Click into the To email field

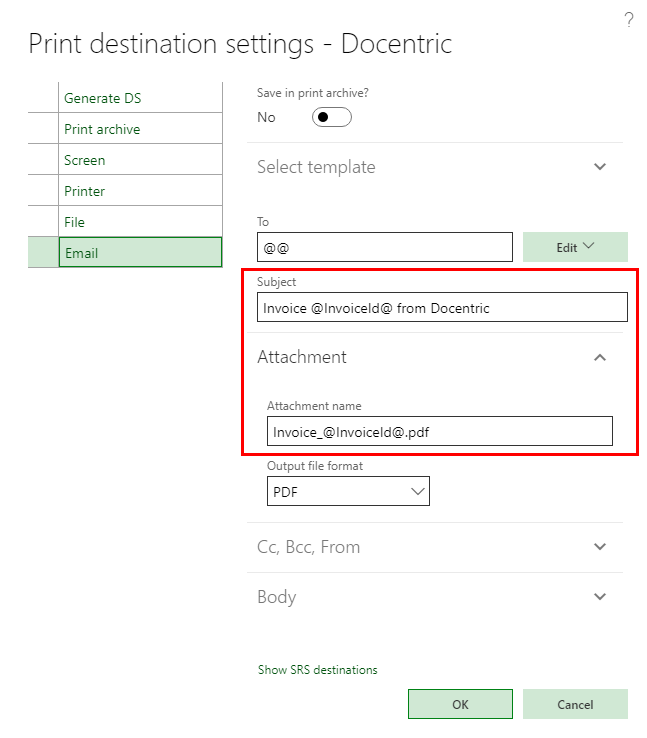click(x=384, y=247)
